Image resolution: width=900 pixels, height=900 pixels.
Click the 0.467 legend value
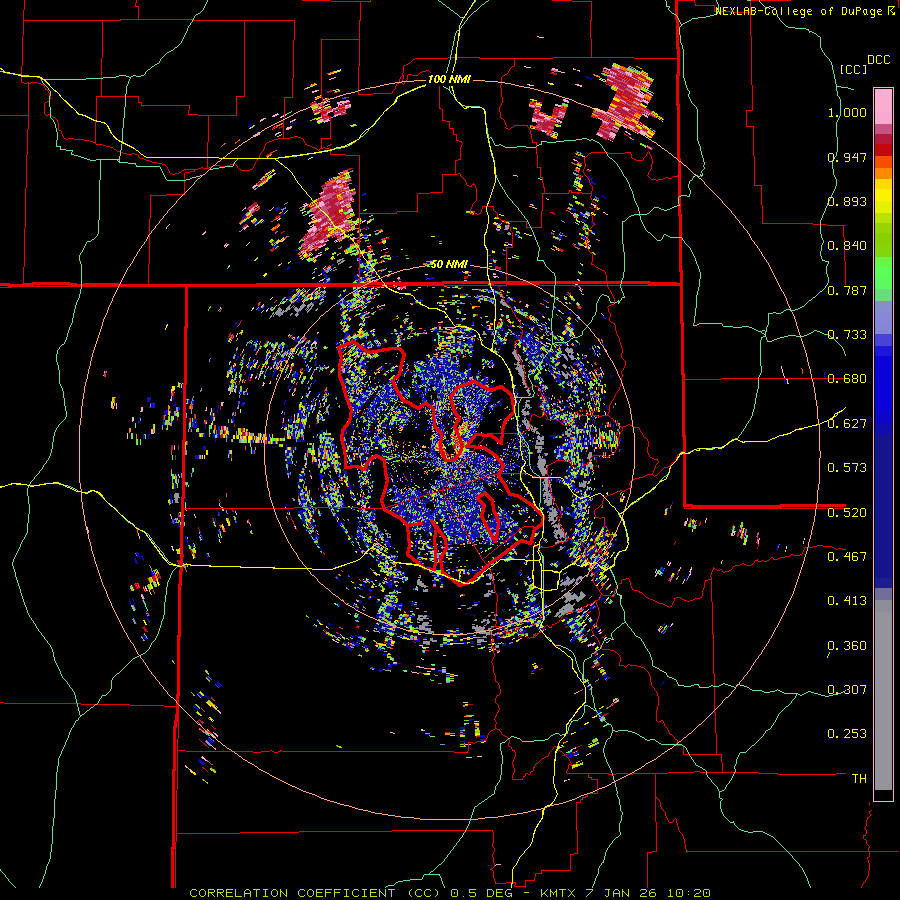847,556
